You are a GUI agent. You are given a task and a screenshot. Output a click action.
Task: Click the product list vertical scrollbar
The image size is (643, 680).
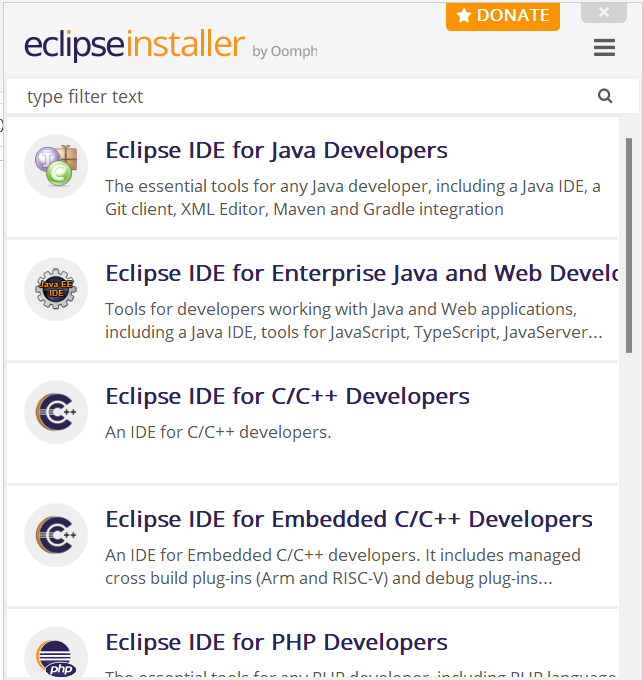[x=629, y=245]
